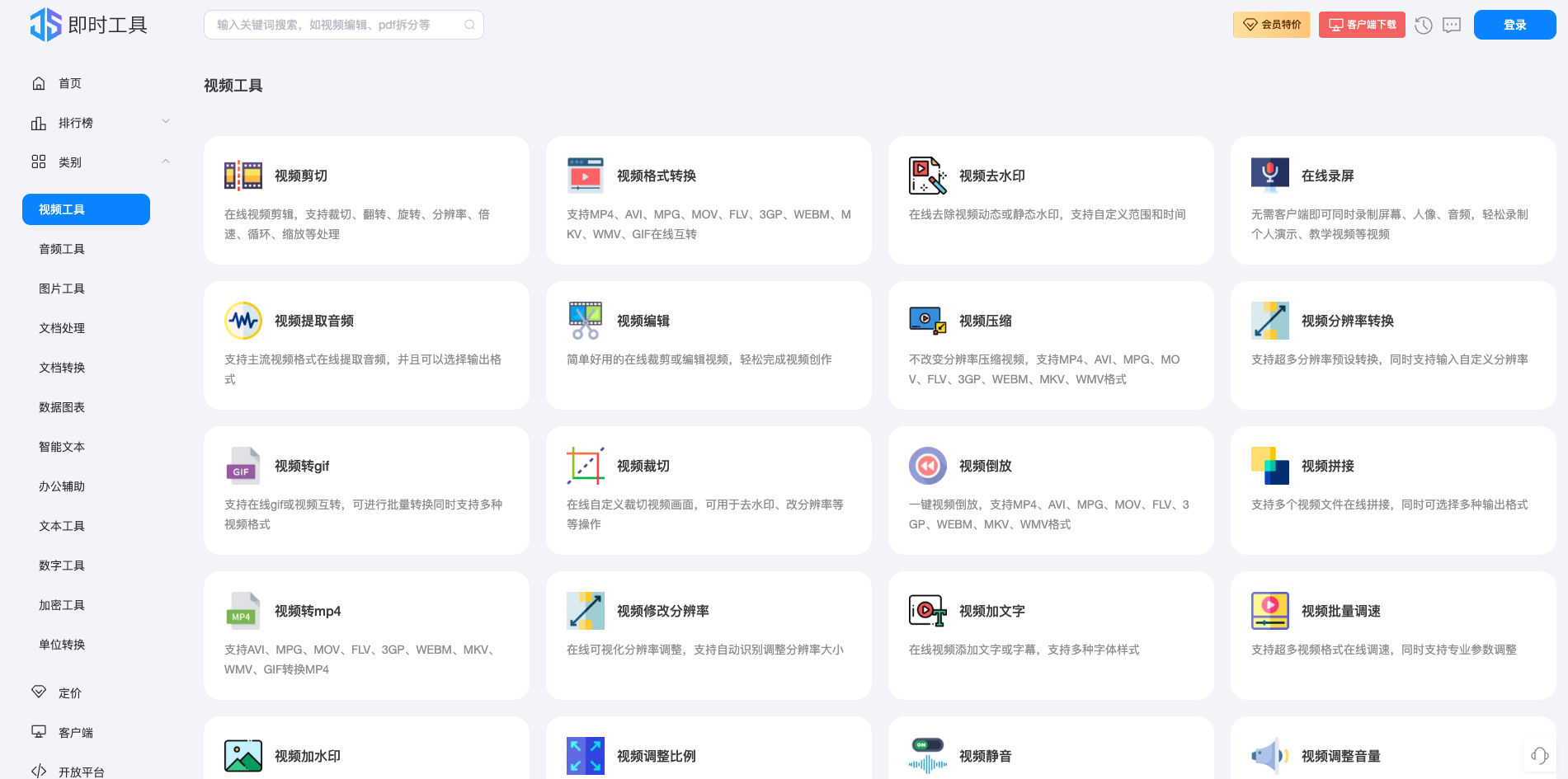Open the 视频转gif file icon
This screenshot has width=1568, height=779.
tap(242, 466)
